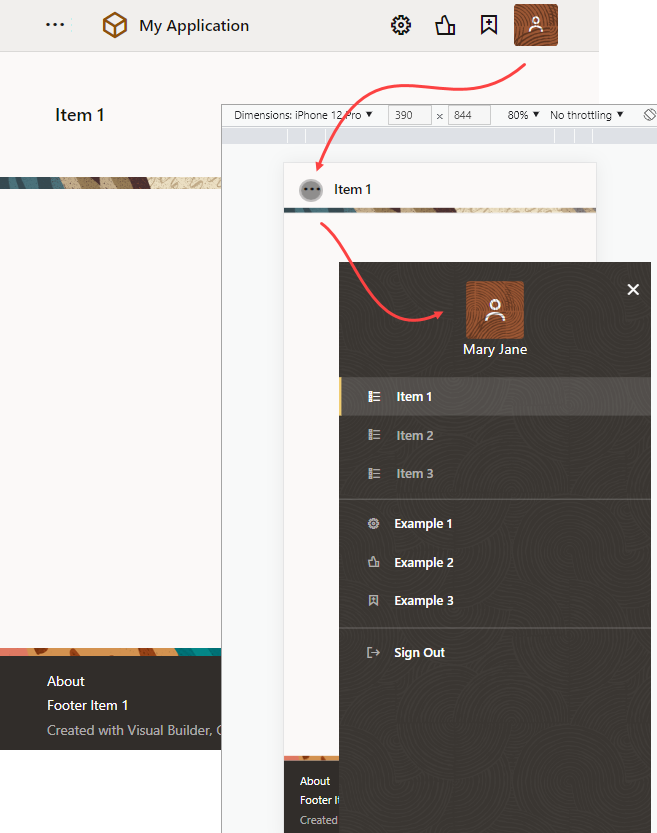Click Item 1 title in mobile preview header
Image resolution: width=657 pixels, height=833 pixels.
click(353, 189)
